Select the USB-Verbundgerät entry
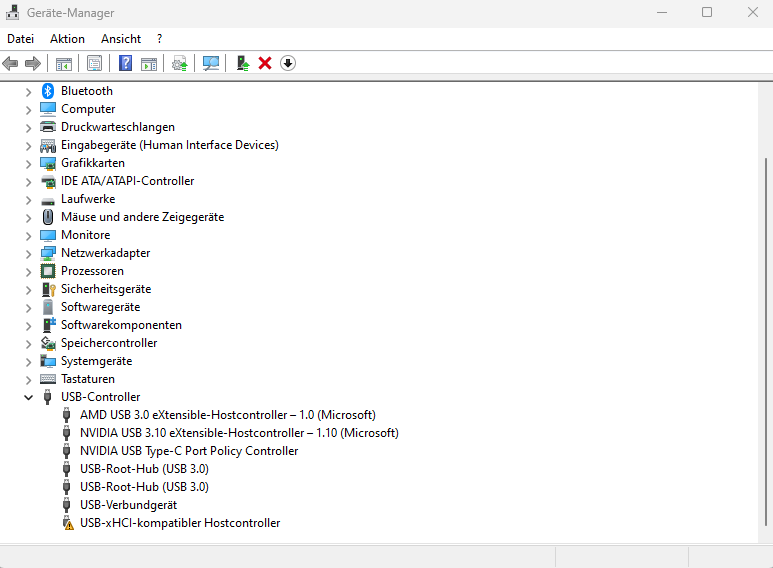Image resolution: width=773 pixels, height=568 pixels. click(128, 505)
